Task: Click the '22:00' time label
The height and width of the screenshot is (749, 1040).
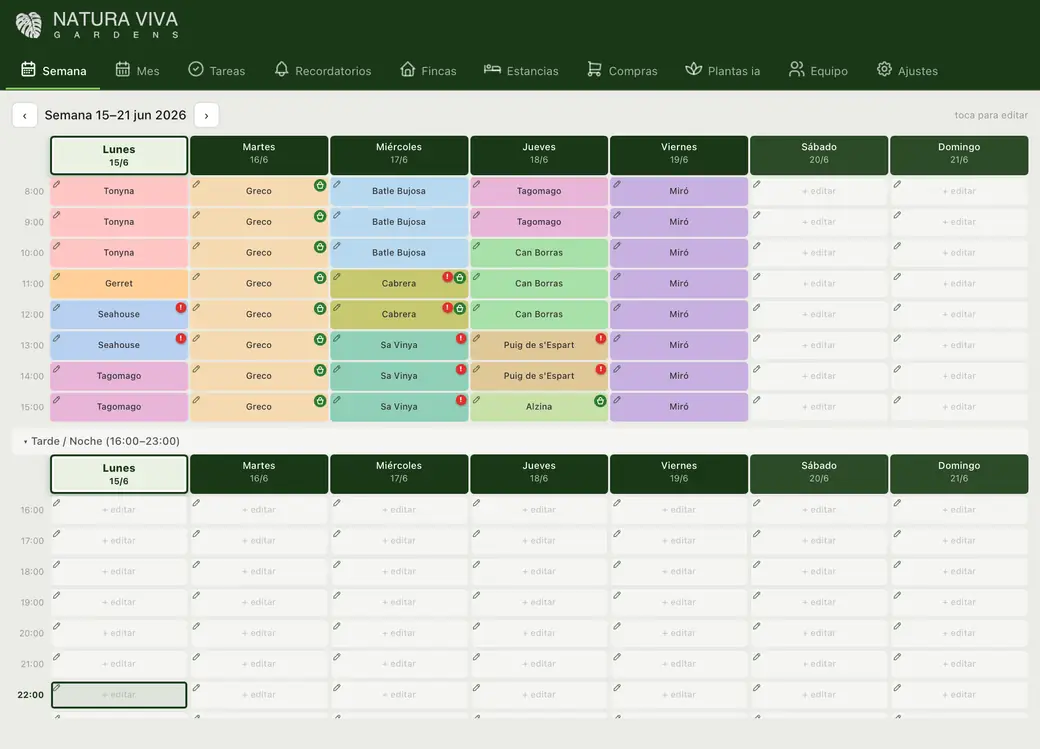Action: pyautogui.click(x=31, y=695)
